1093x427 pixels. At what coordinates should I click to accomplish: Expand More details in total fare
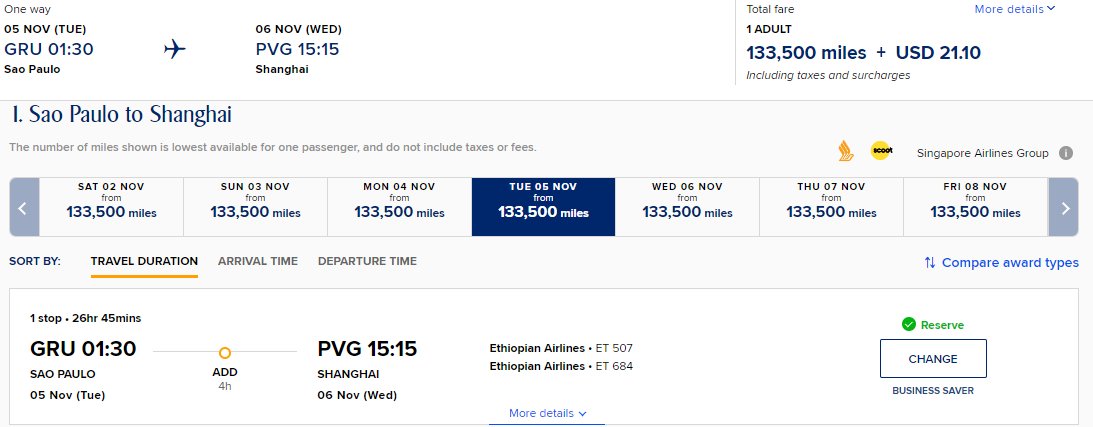(x=1015, y=9)
